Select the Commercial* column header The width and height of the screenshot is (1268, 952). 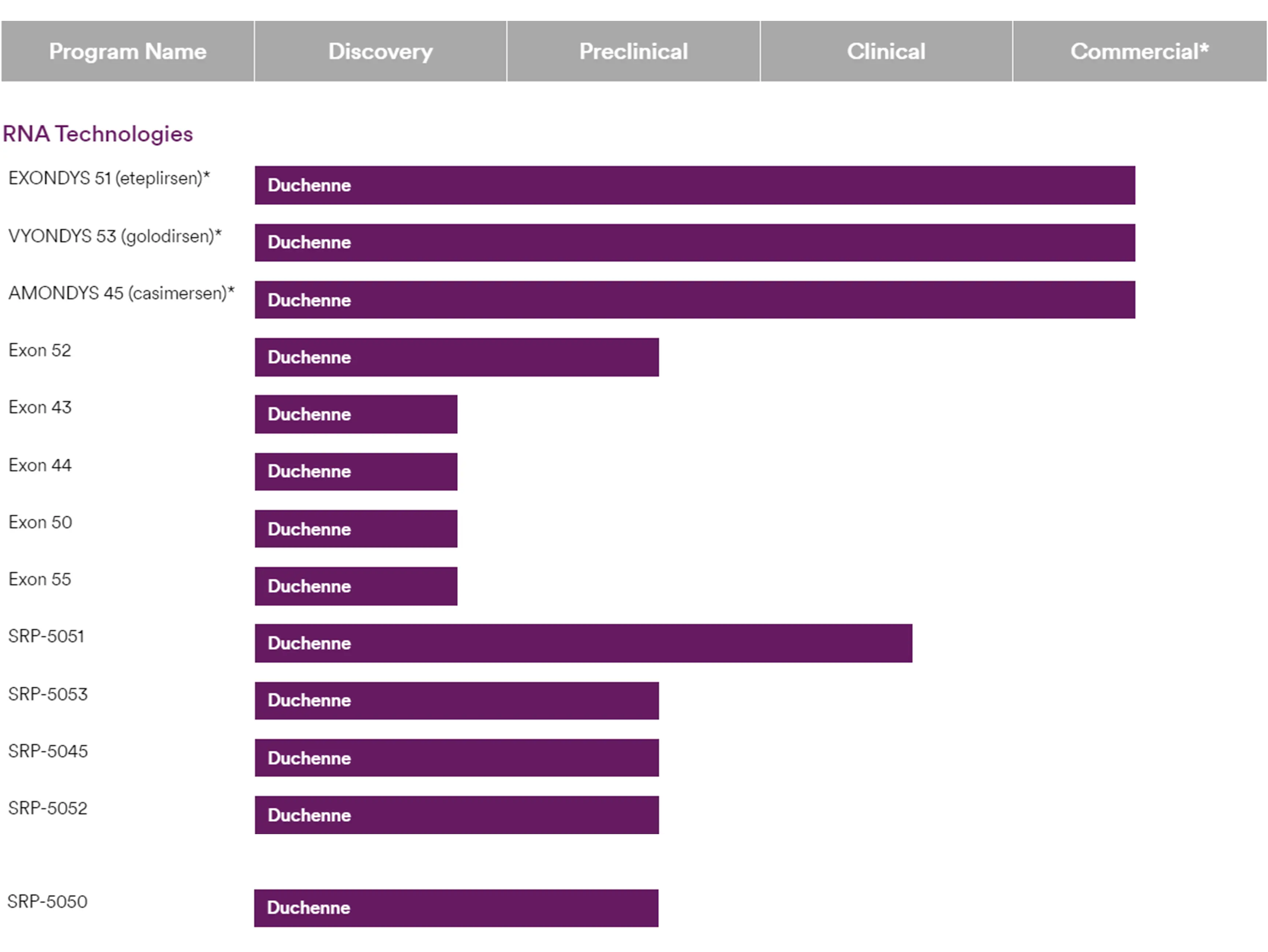(x=1139, y=52)
